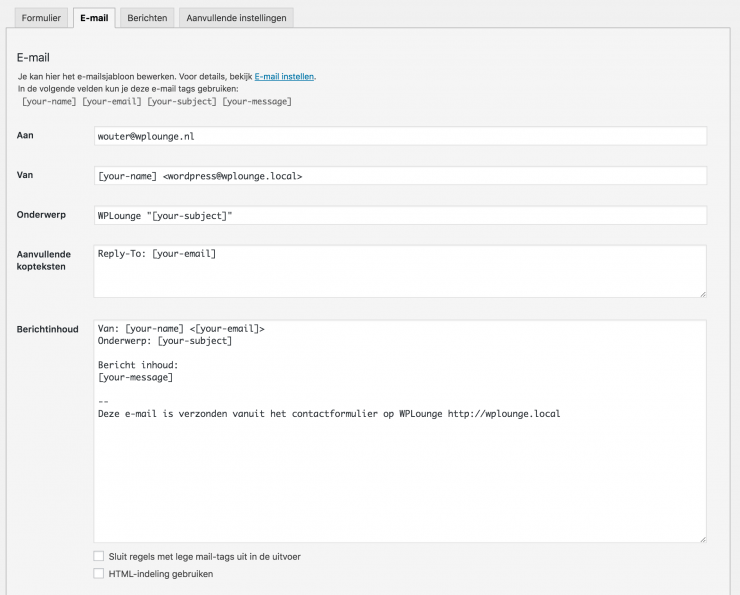Follow the E-mail instellen link
Viewport: 740px width, 595px height.
tap(284, 76)
